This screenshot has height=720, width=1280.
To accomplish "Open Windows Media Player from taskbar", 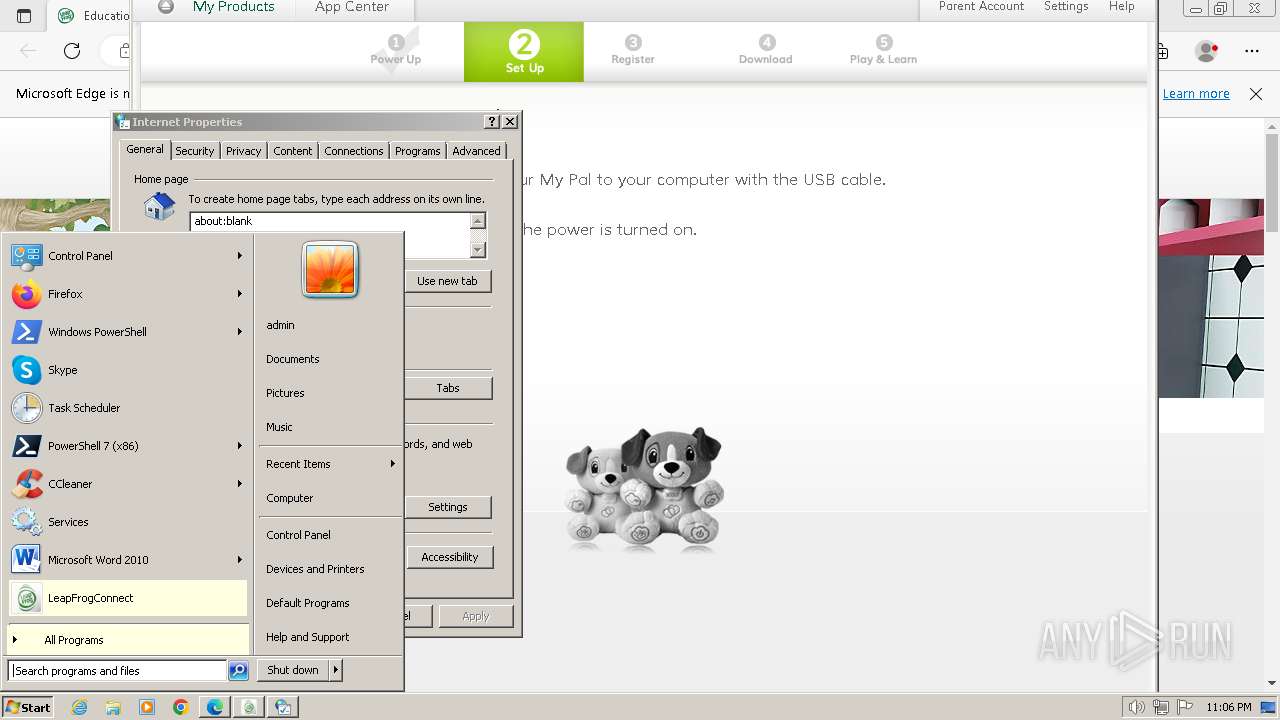I will [x=147, y=707].
